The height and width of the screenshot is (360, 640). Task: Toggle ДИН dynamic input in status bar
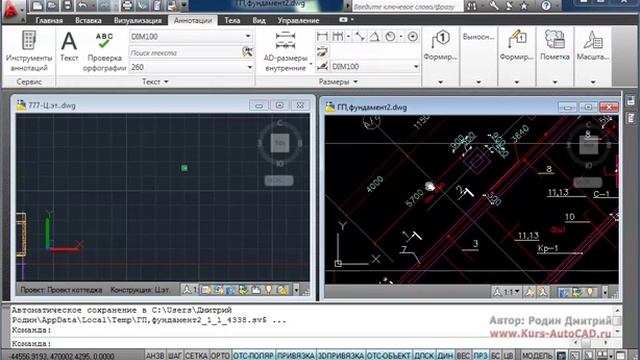[x=445, y=356]
